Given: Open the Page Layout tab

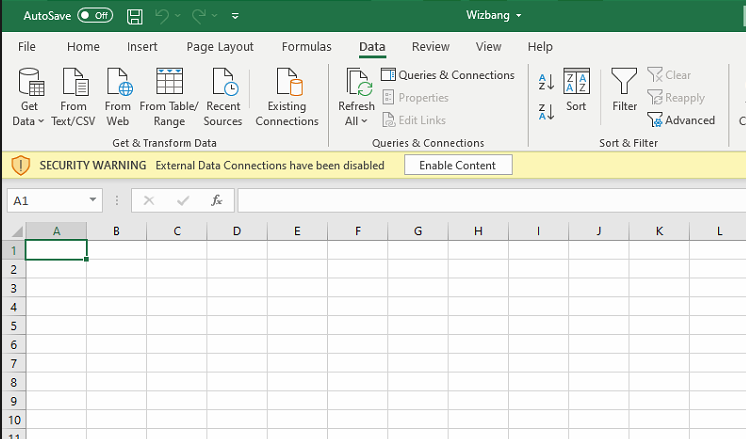Looking at the screenshot, I should coord(220,47).
